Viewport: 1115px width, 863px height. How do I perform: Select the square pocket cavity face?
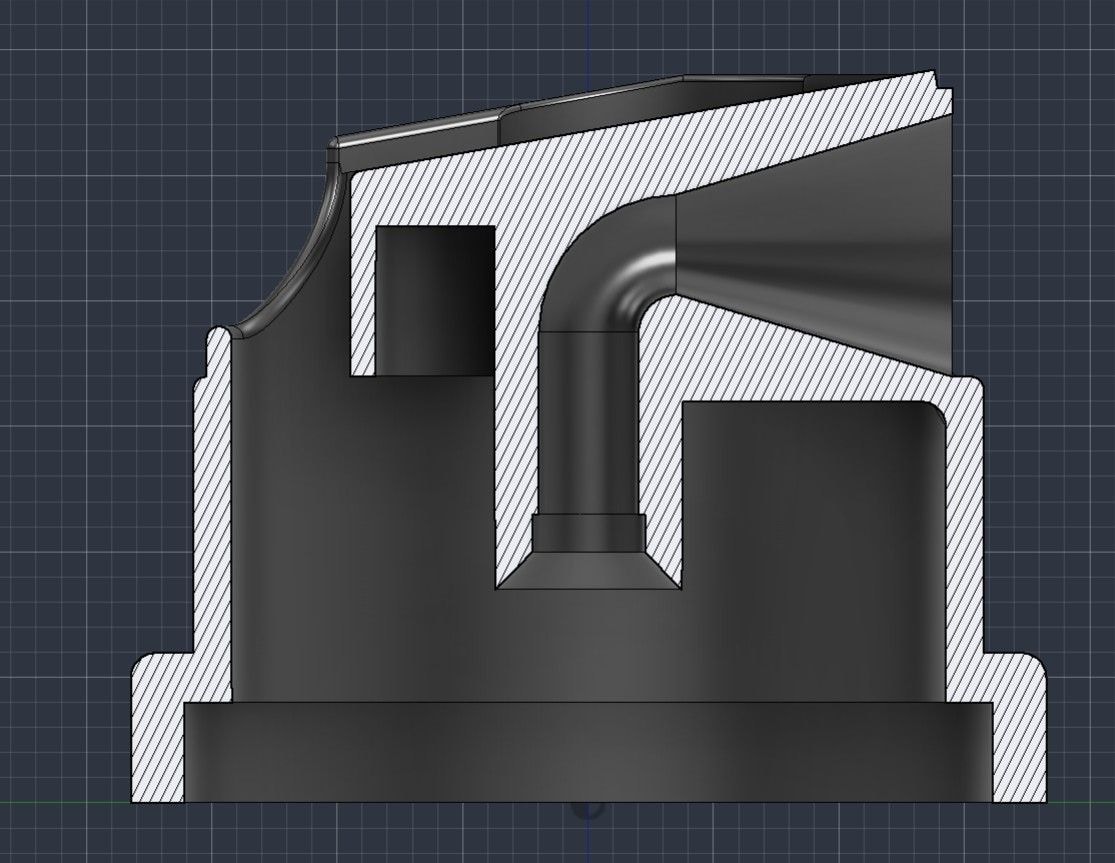click(x=435, y=300)
